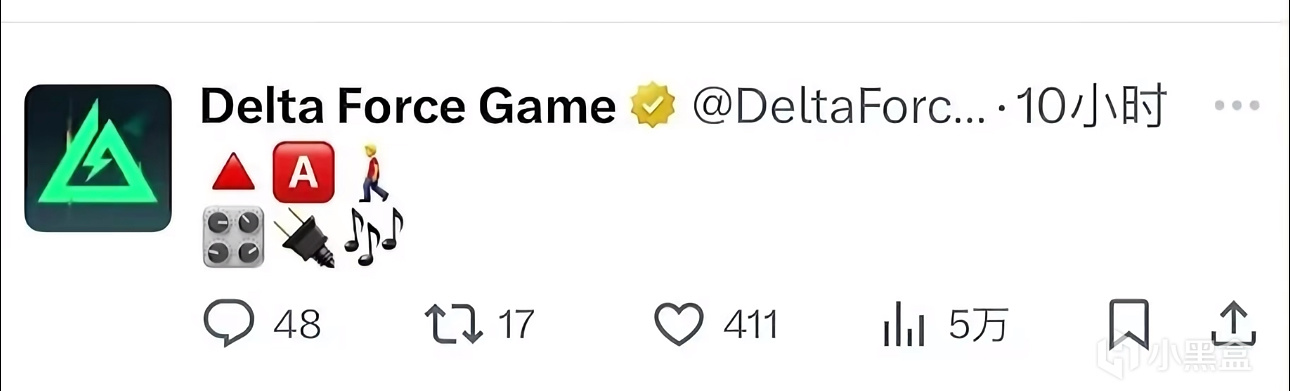Image resolution: width=1290 pixels, height=391 pixels.
Task: Open the three-dot more options menu
Action: point(1236,106)
